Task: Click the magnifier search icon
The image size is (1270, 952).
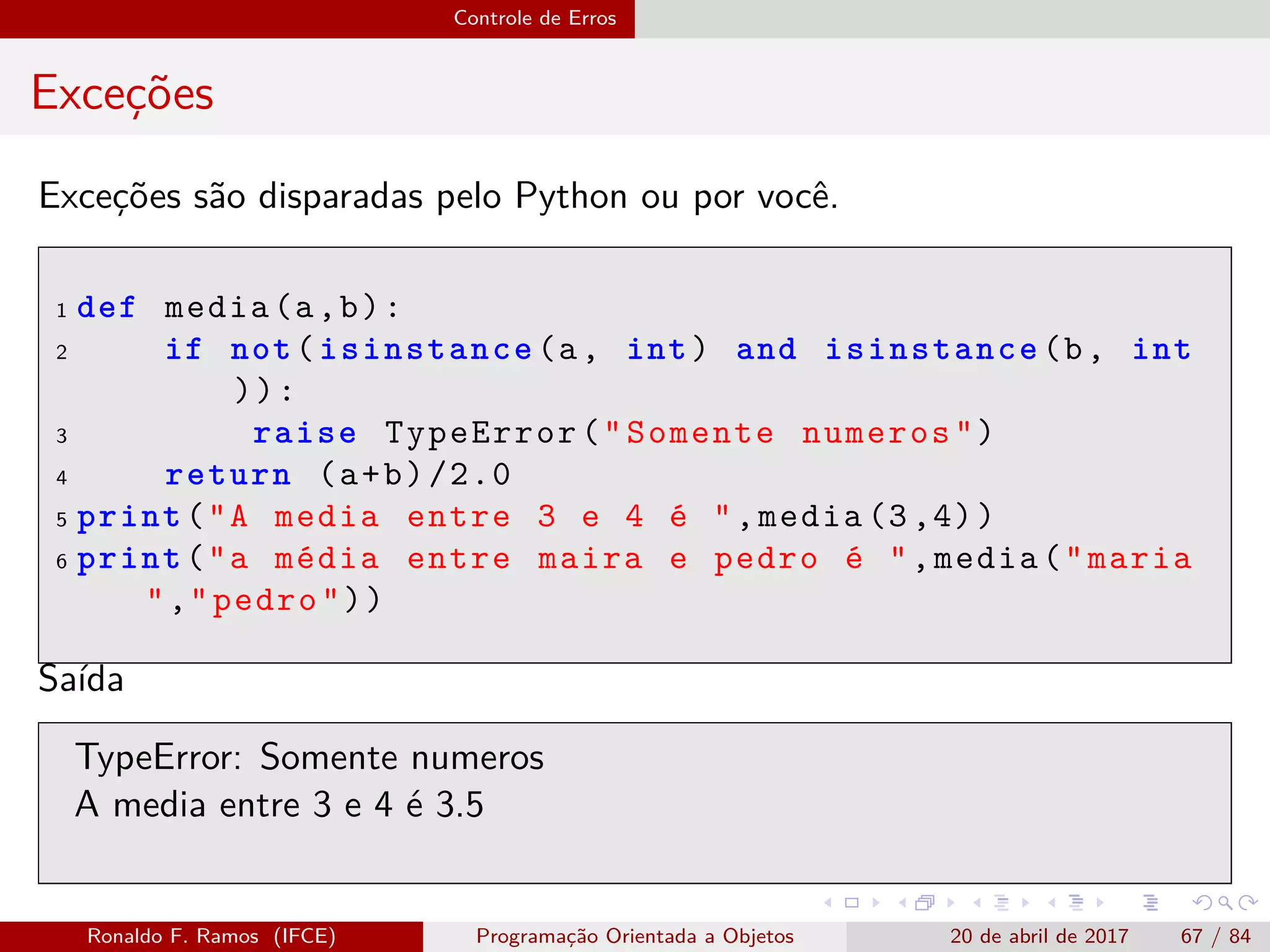Action: pos(1225,903)
